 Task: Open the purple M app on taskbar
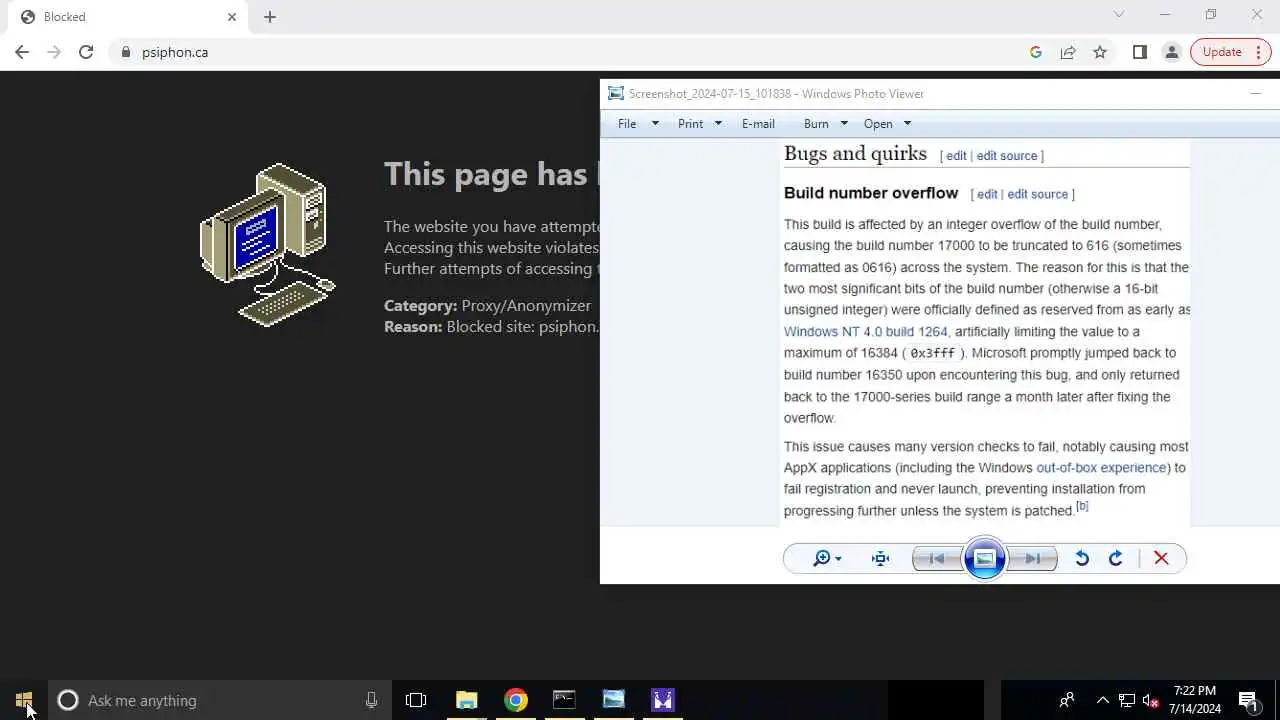pos(663,700)
